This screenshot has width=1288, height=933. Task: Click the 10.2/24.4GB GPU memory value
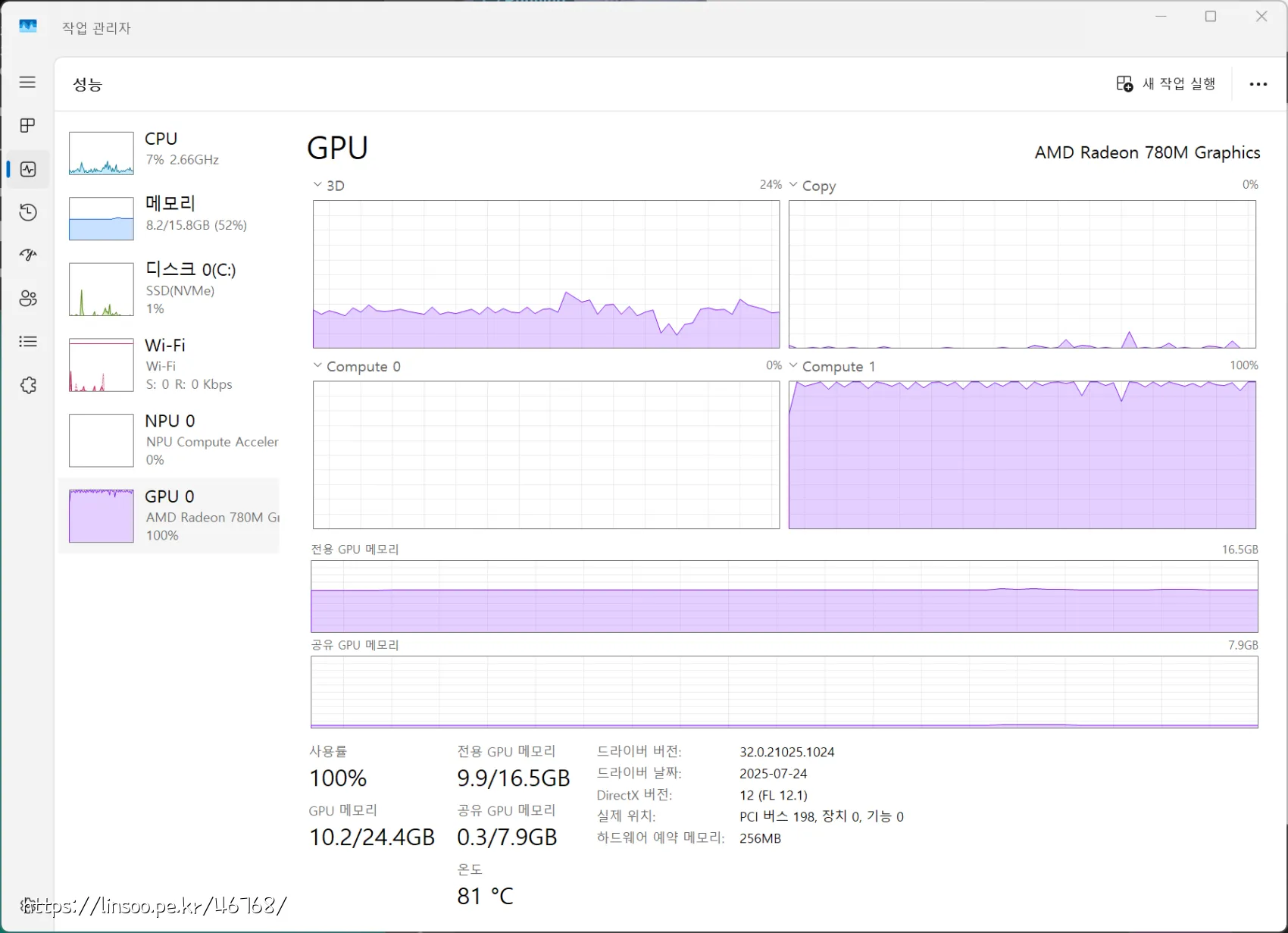[x=372, y=837]
